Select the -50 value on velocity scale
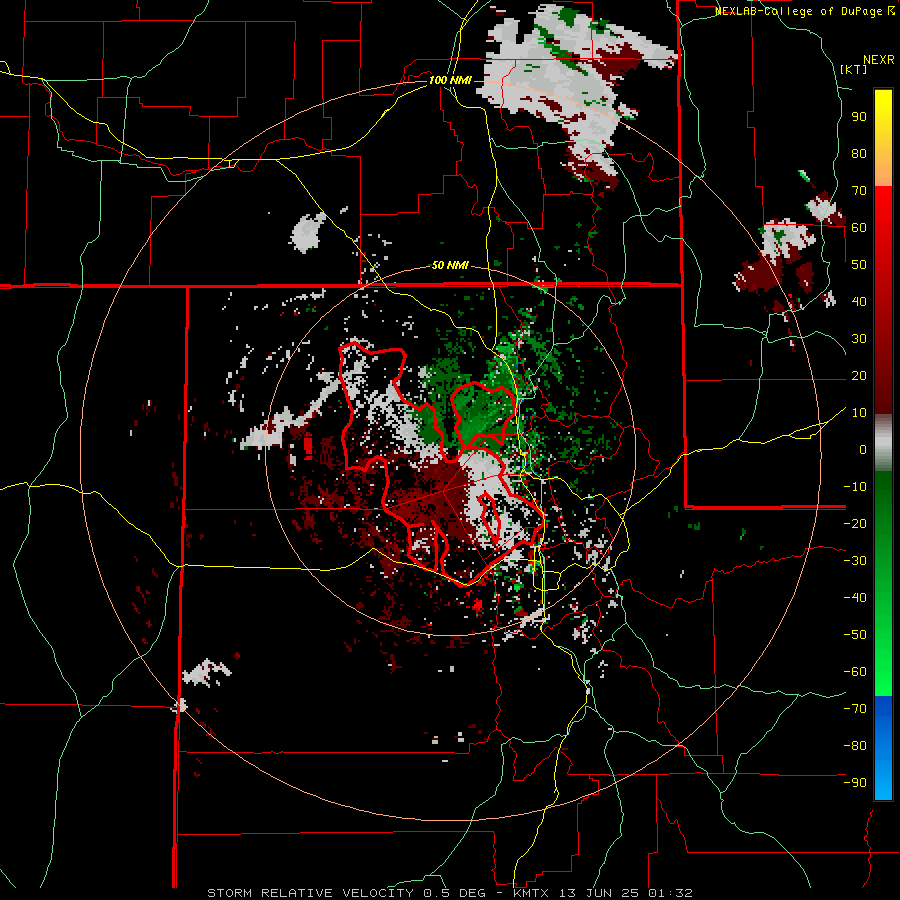Image resolution: width=900 pixels, height=900 pixels. 855,635
